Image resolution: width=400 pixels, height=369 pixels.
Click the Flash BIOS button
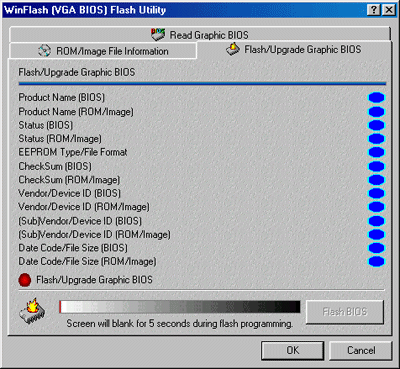(x=345, y=312)
